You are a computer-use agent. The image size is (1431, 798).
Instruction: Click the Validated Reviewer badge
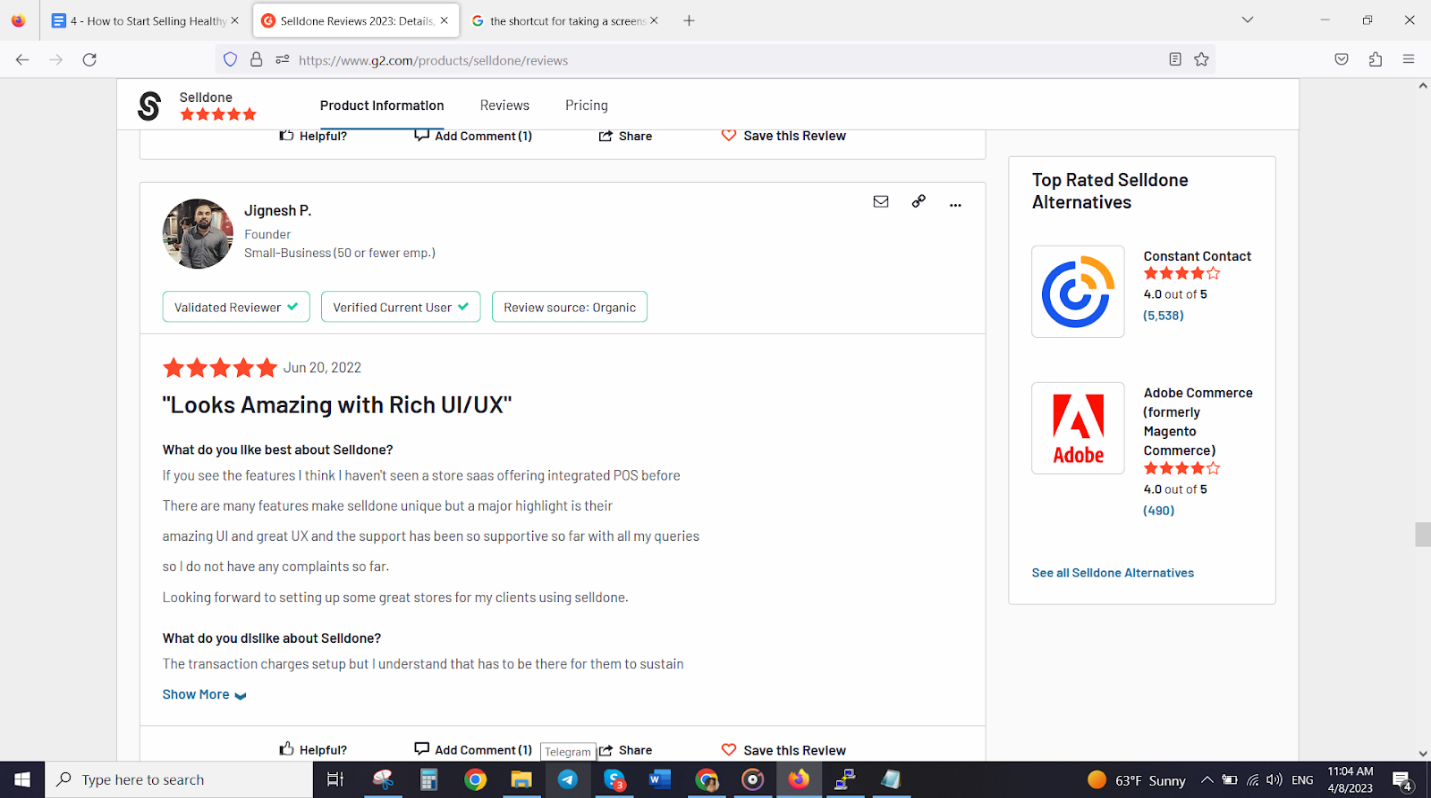point(236,307)
